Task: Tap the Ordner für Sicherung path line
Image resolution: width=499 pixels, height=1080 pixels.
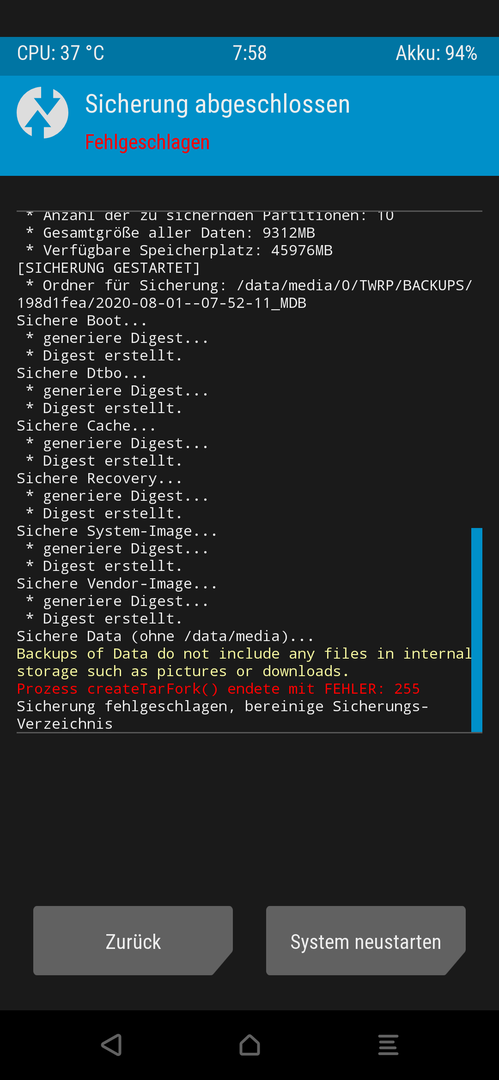Action: [x=244, y=294]
